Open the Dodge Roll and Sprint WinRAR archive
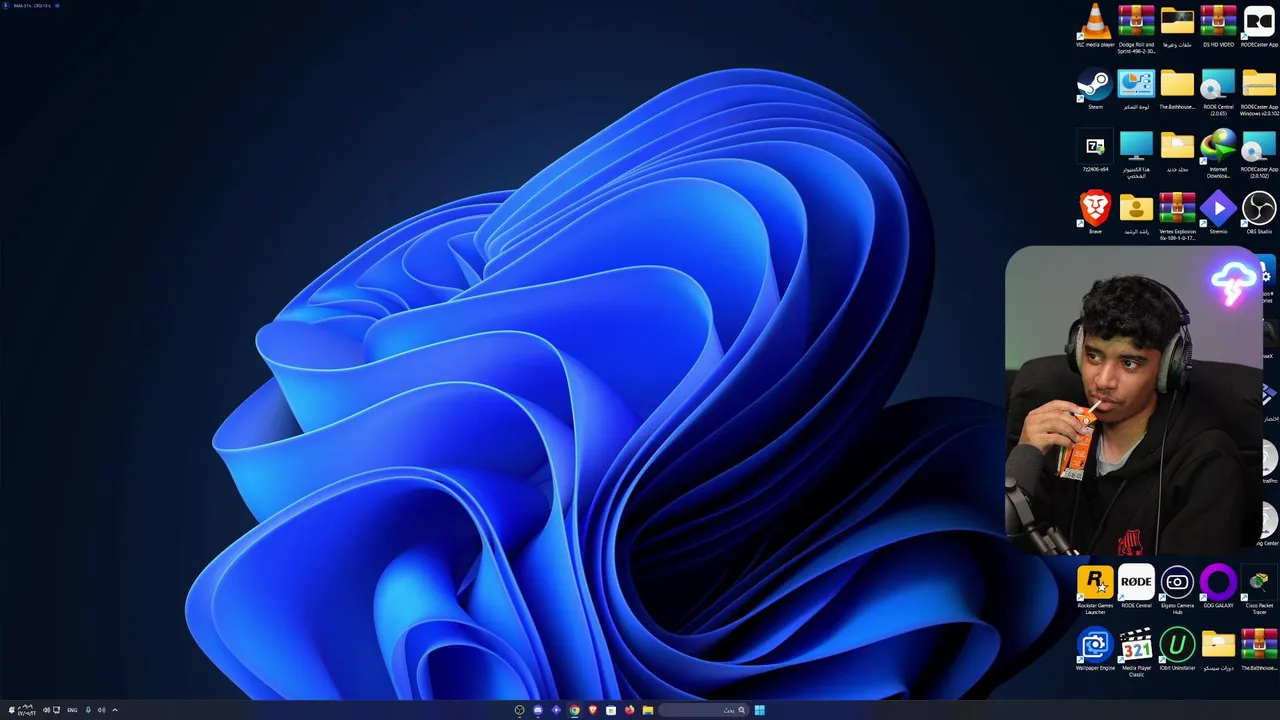1280x720 pixels. (1136, 29)
